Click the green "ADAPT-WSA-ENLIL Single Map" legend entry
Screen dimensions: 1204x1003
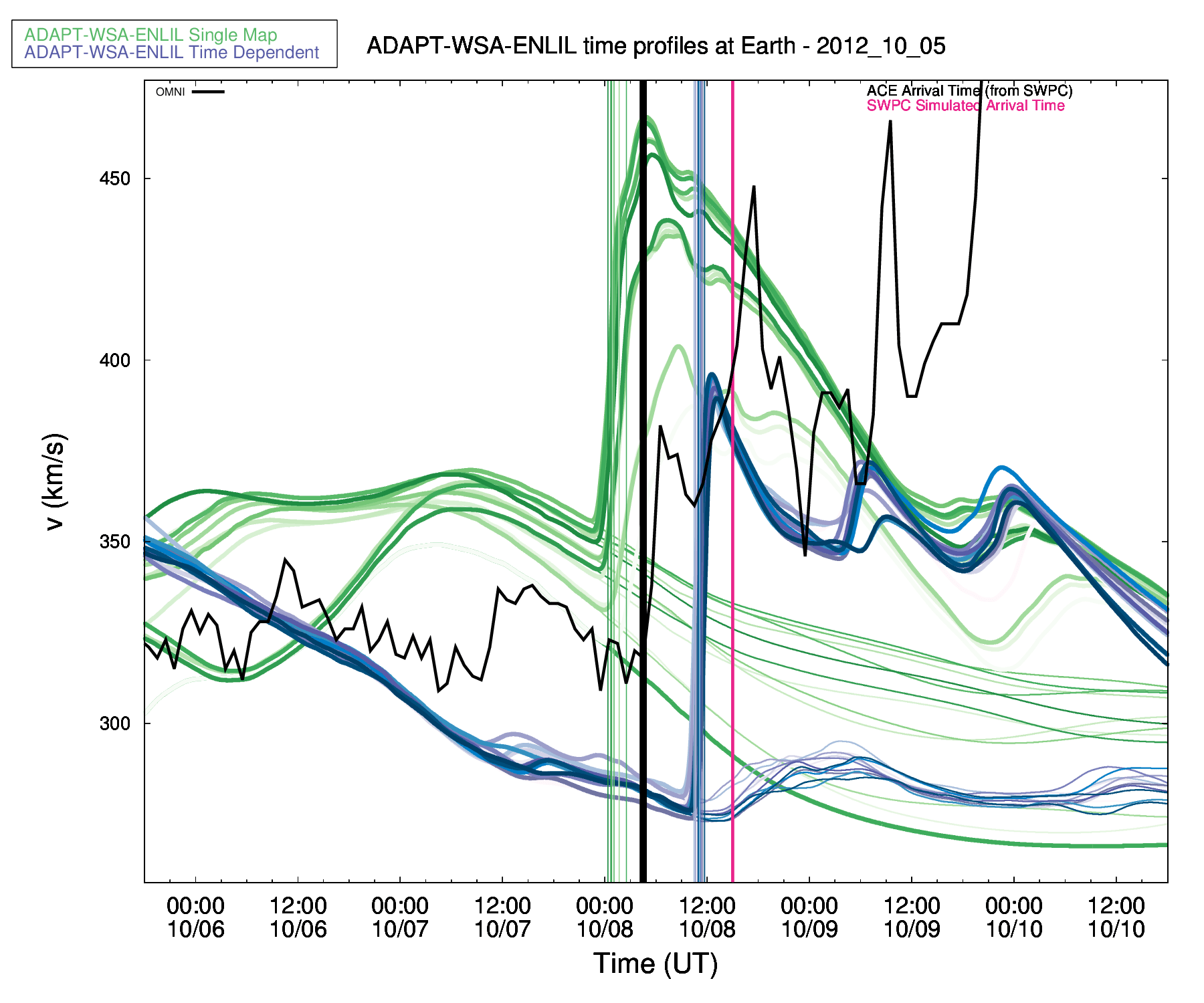(150, 35)
